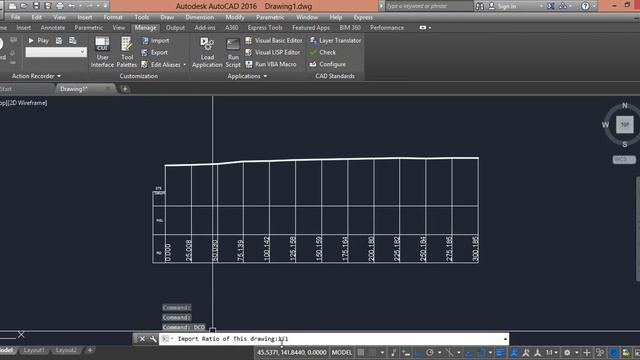Screen dimensions: 640x360
Task: Click the TOP face of the ViewCube
Action: coord(624,124)
